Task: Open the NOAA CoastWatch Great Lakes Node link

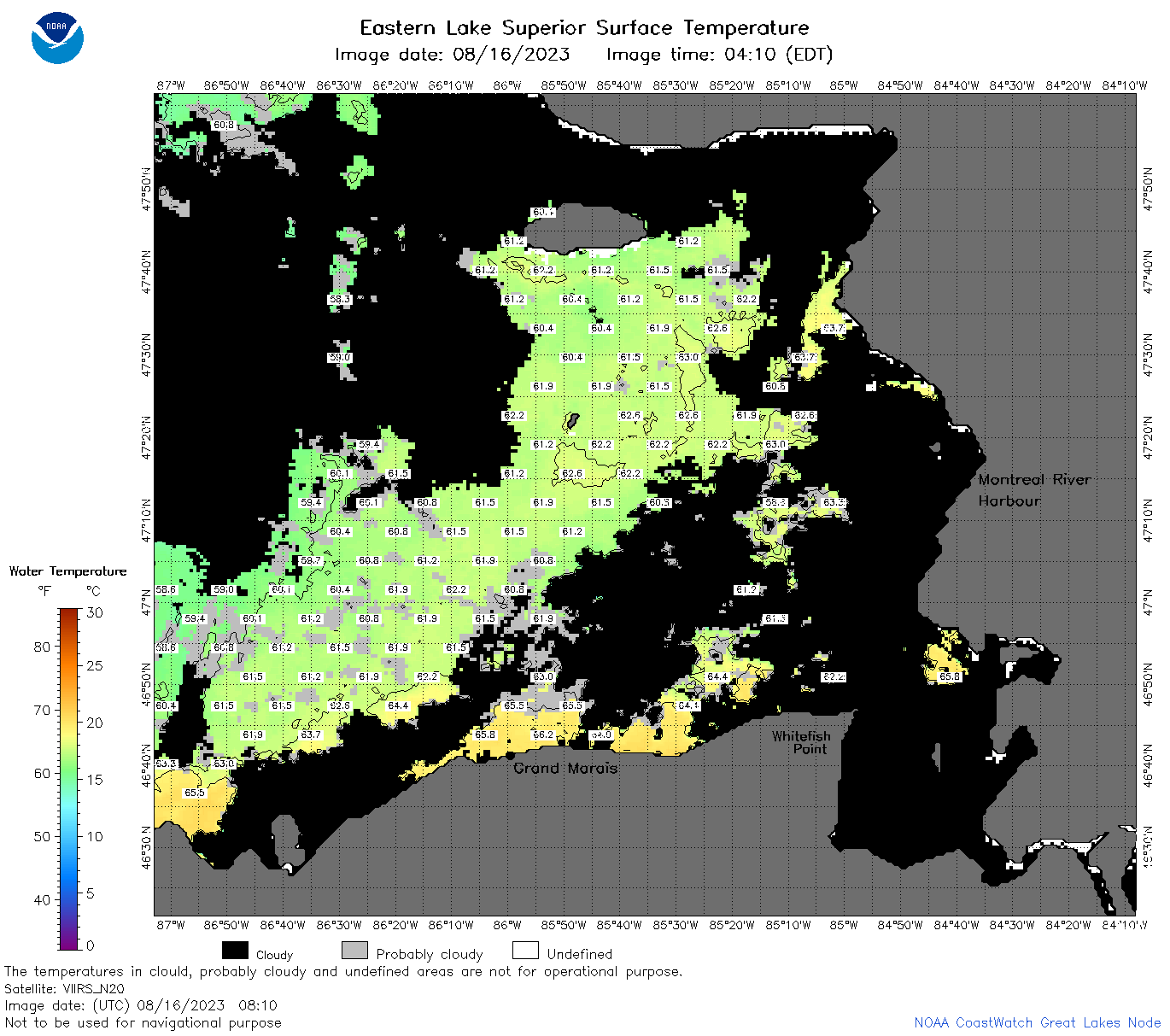Action: click(1037, 1022)
